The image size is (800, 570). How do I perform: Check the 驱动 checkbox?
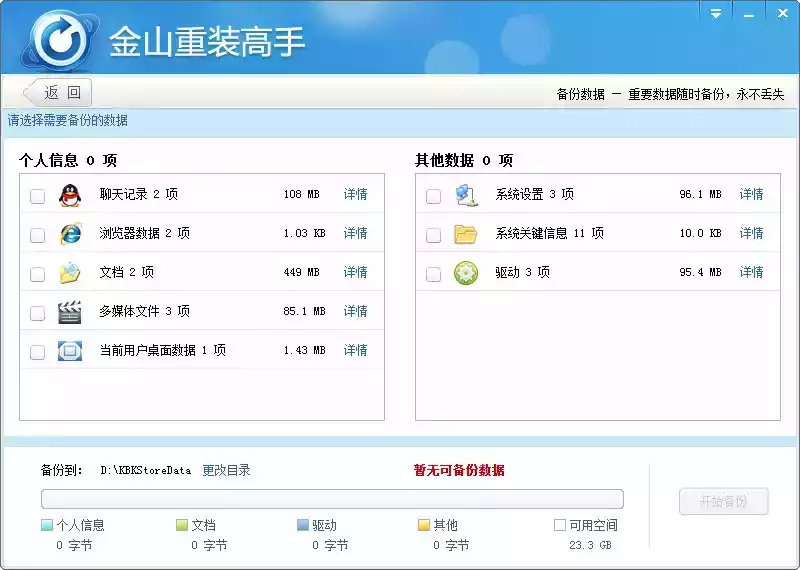[x=433, y=274]
